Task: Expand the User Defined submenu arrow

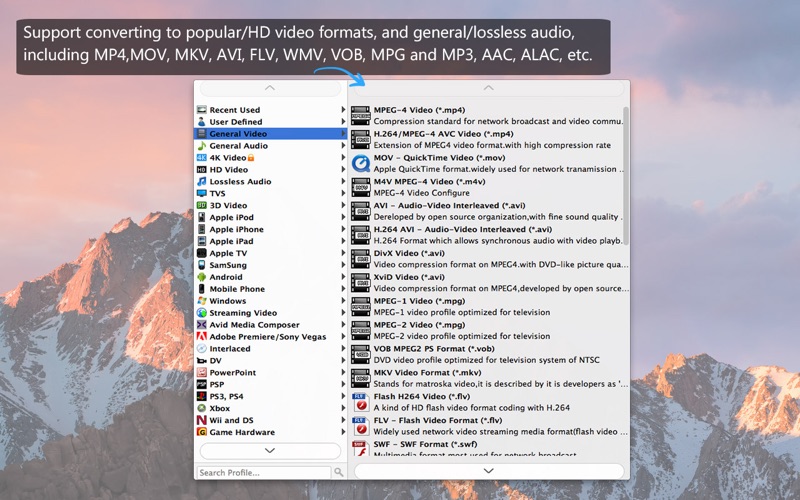Action: [x=343, y=121]
